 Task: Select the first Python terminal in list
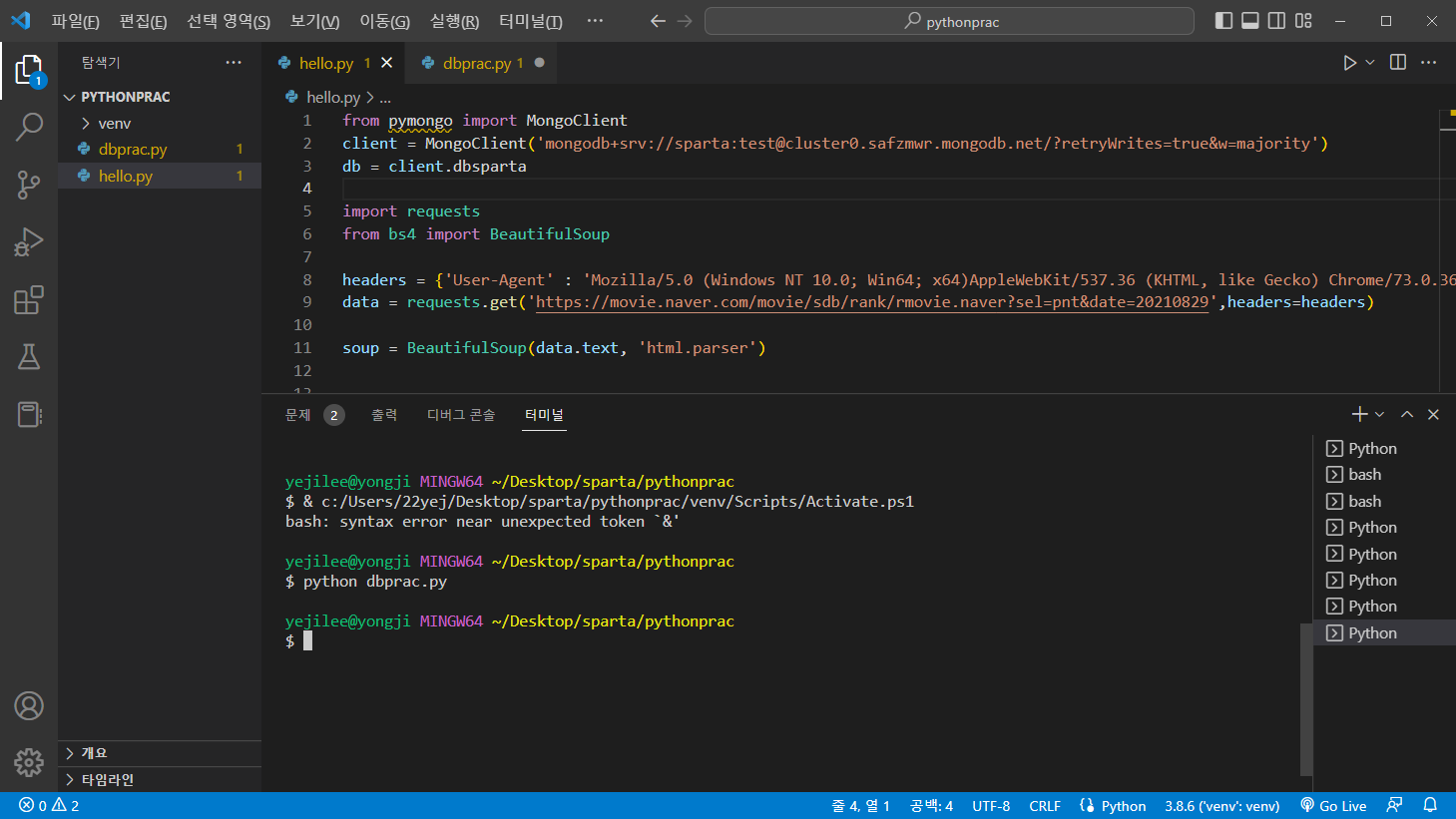click(x=1384, y=448)
